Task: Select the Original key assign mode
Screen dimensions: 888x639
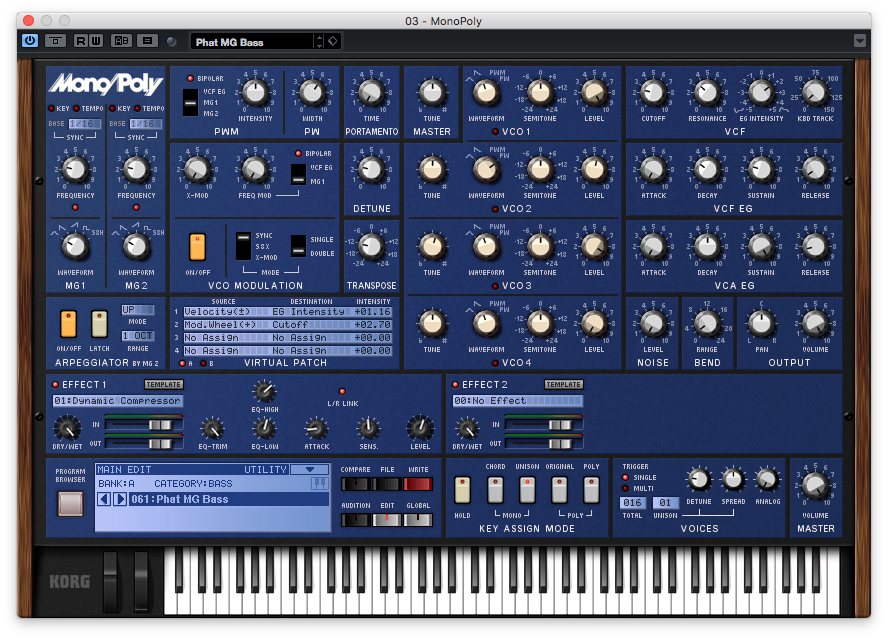Action: click(559, 490)
